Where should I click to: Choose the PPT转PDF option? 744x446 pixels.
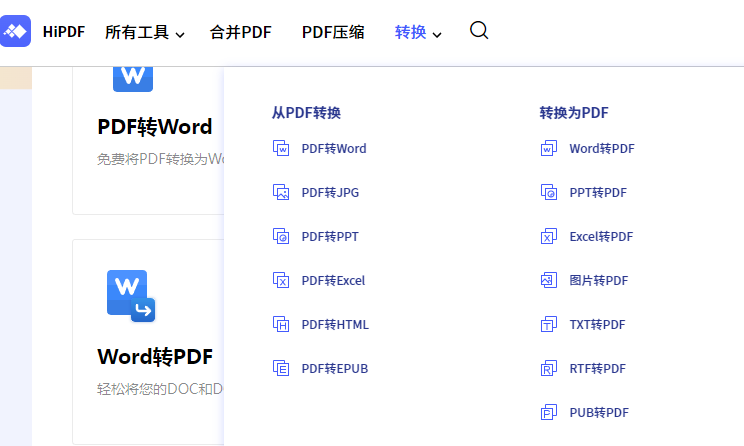point(598,193)
